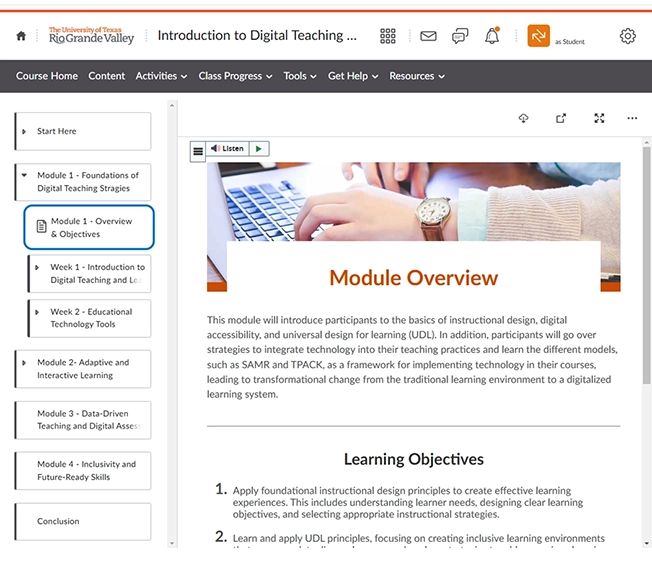The width and height of the screenshot is (652, 561).
Task: Open the Resources dropdown menu
Action: coord(417,76)
